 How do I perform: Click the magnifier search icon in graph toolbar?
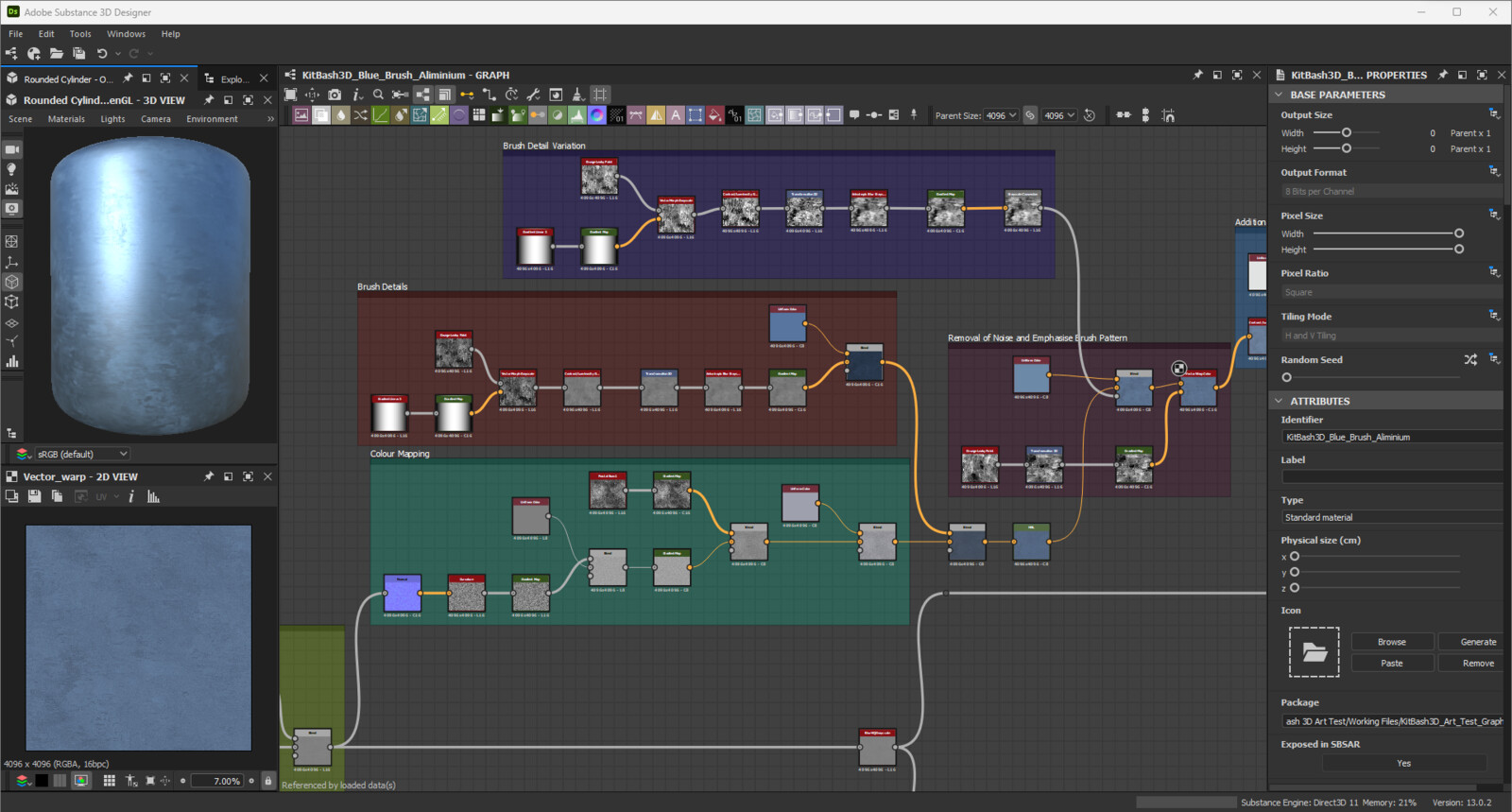tap(378, 95)
